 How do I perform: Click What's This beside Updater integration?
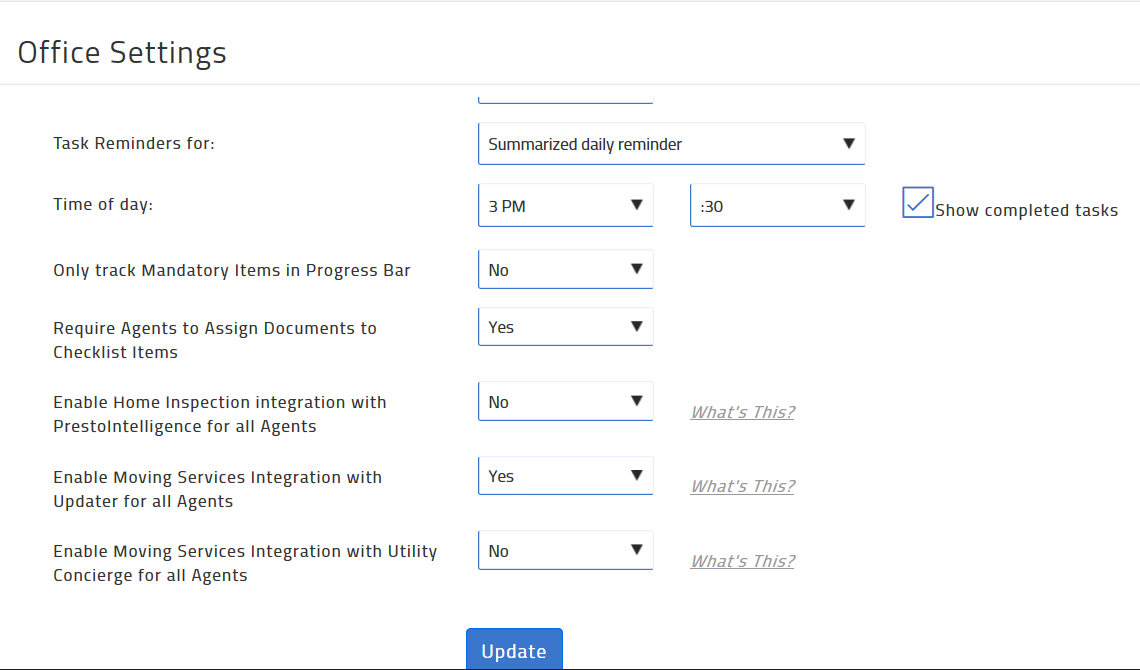pyautogui.click(x=742, y=486)
